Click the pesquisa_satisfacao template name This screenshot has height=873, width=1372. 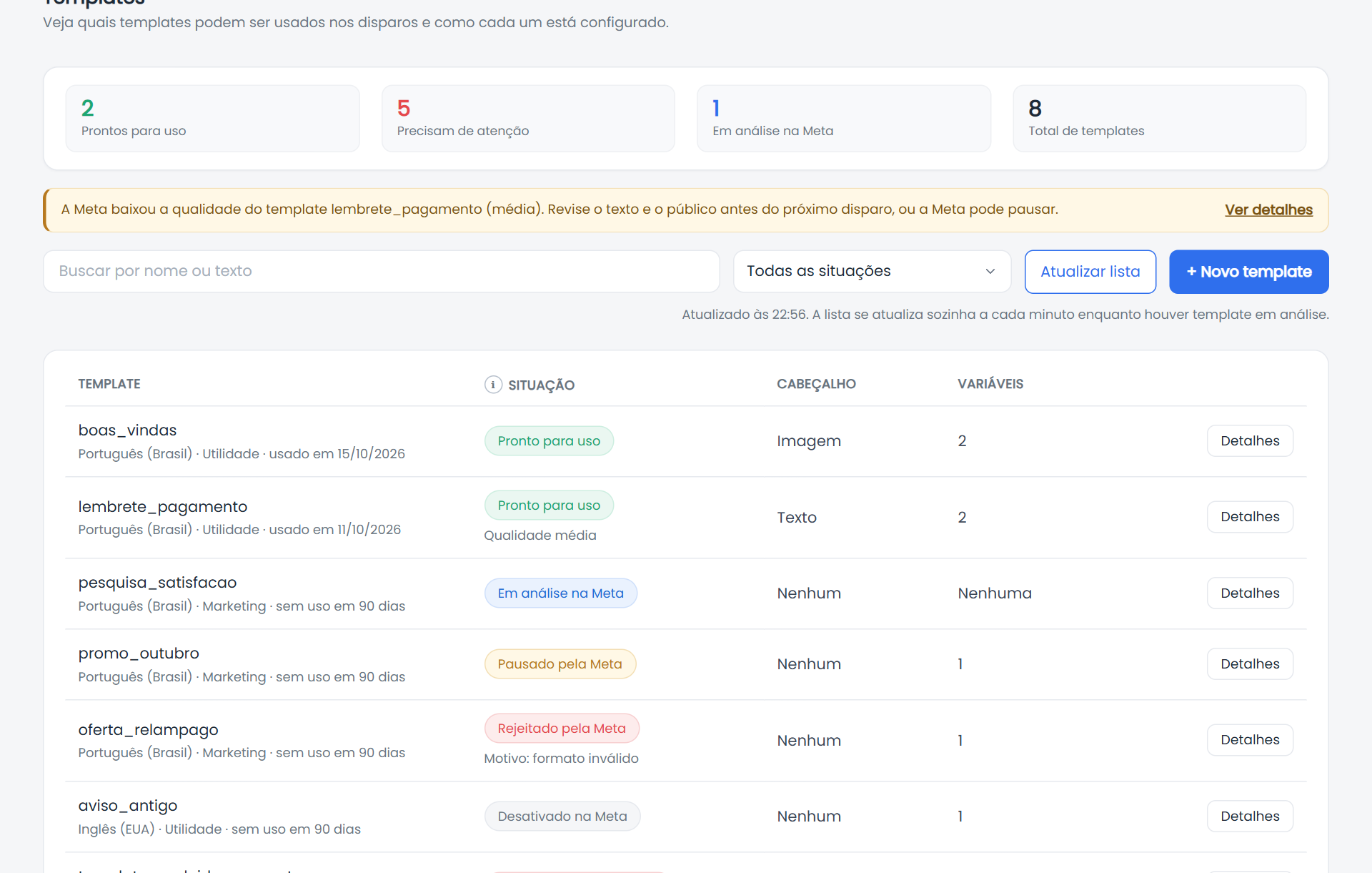[157, 583]
